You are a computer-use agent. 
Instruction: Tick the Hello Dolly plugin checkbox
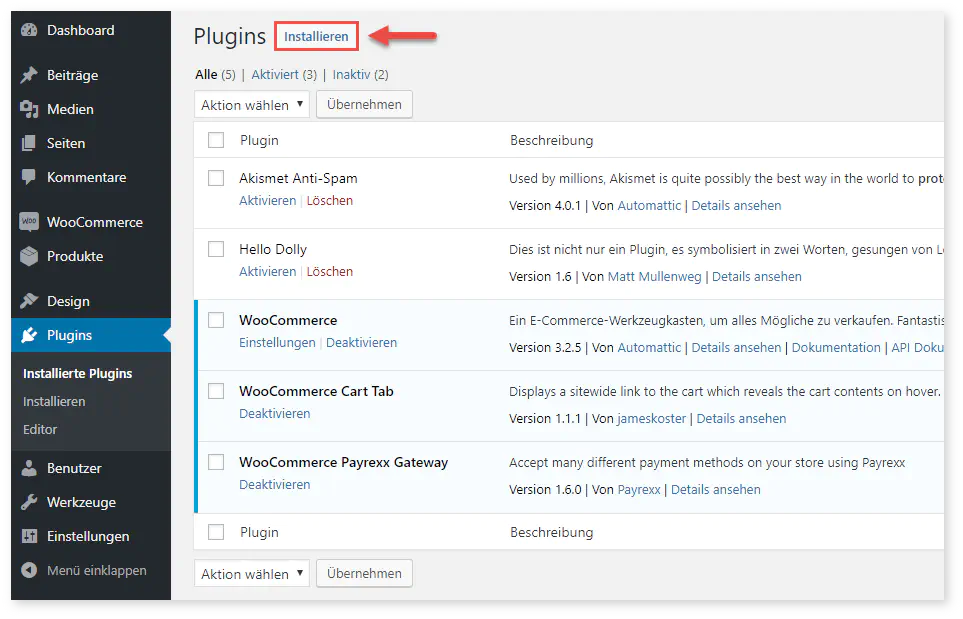point(216,249)
